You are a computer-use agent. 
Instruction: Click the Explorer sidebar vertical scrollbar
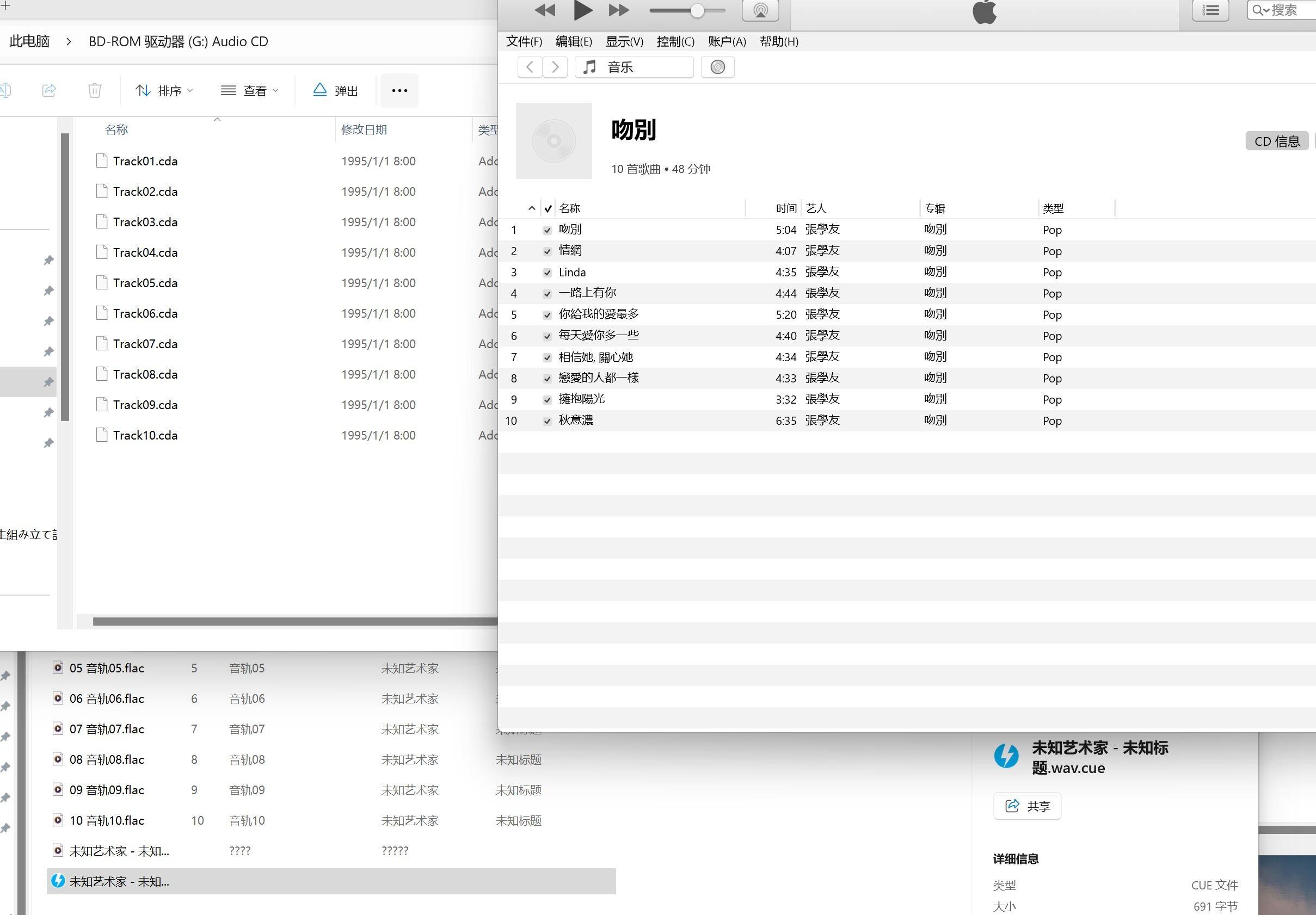[65, 277]
